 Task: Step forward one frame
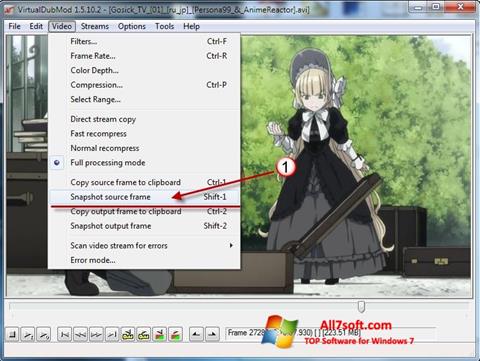click(96, 334)
